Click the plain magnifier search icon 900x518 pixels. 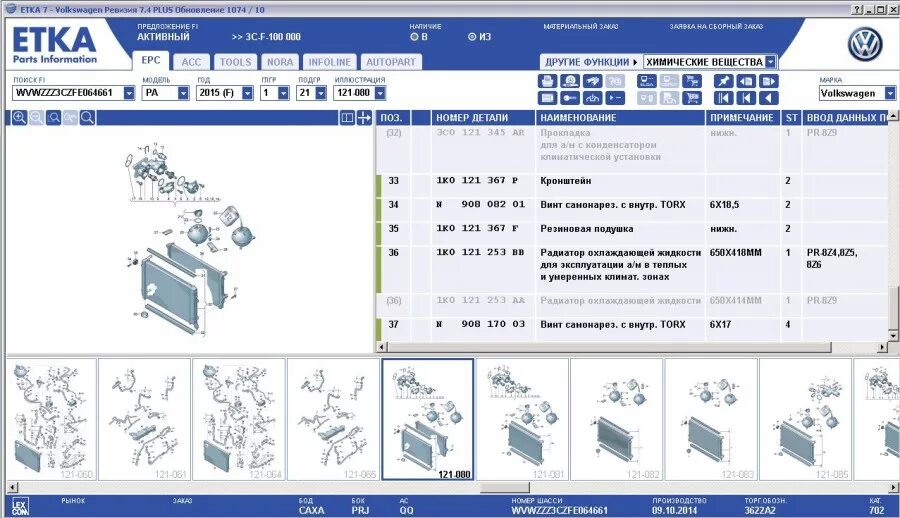(87, 118)
